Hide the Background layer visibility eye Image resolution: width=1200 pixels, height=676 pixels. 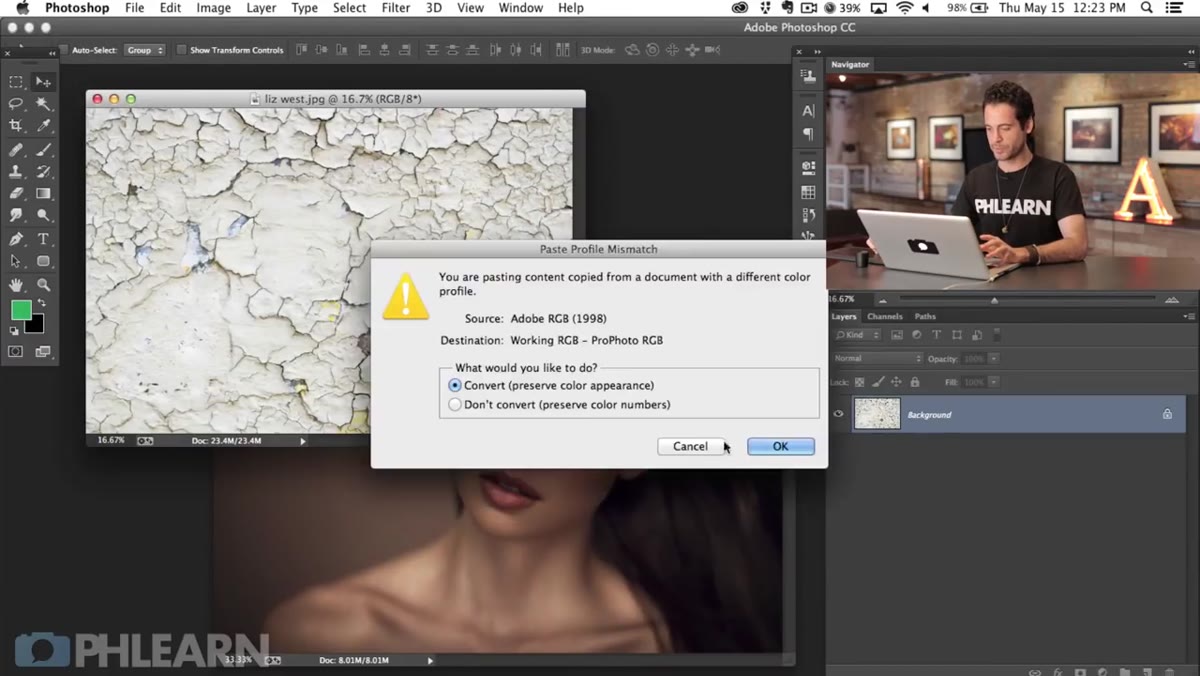839,414
